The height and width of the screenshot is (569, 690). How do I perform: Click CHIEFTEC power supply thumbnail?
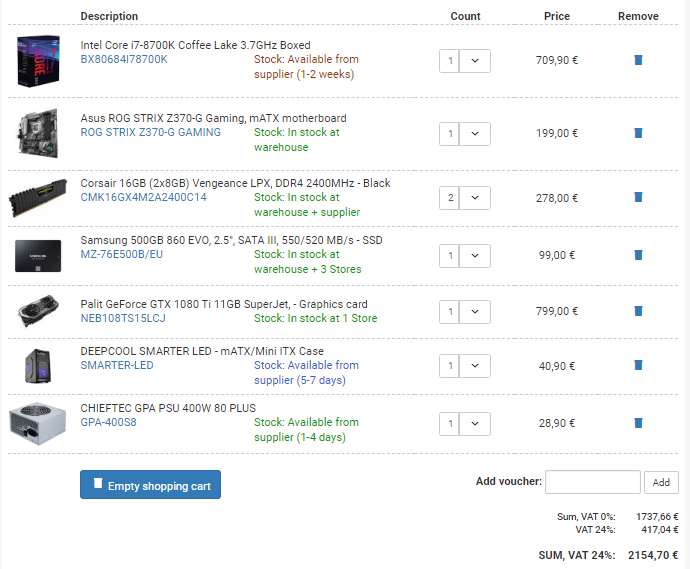click(37, 423)
